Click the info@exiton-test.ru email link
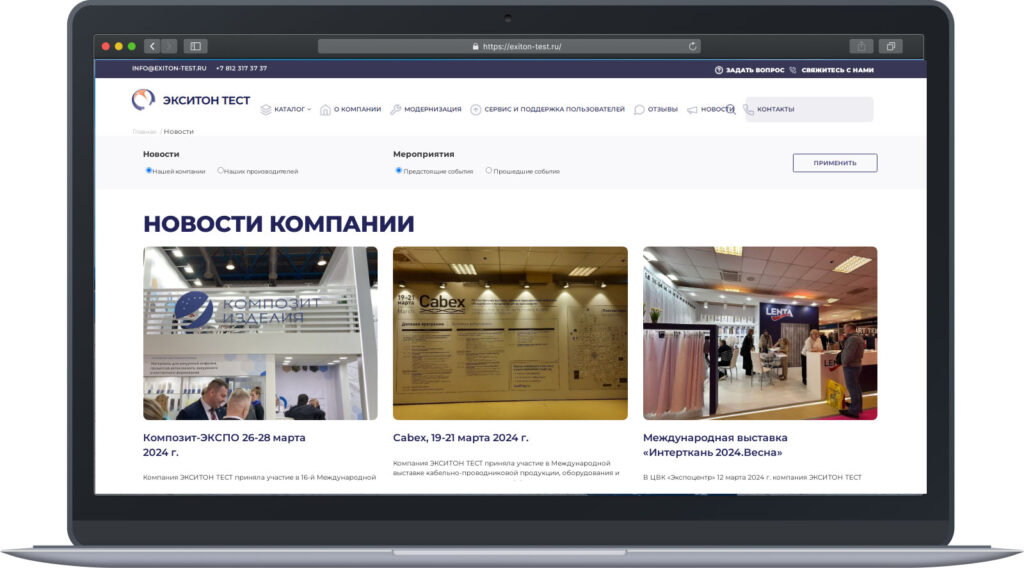Image resolution: width=1024 pixels, height=568 pixels. coord(168,68)
